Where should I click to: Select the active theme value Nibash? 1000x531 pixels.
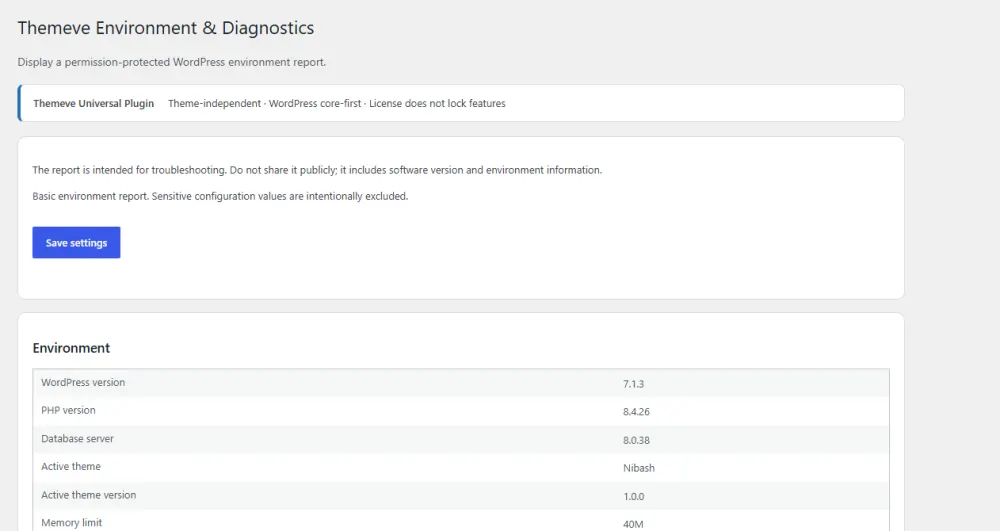click(639, 468)
